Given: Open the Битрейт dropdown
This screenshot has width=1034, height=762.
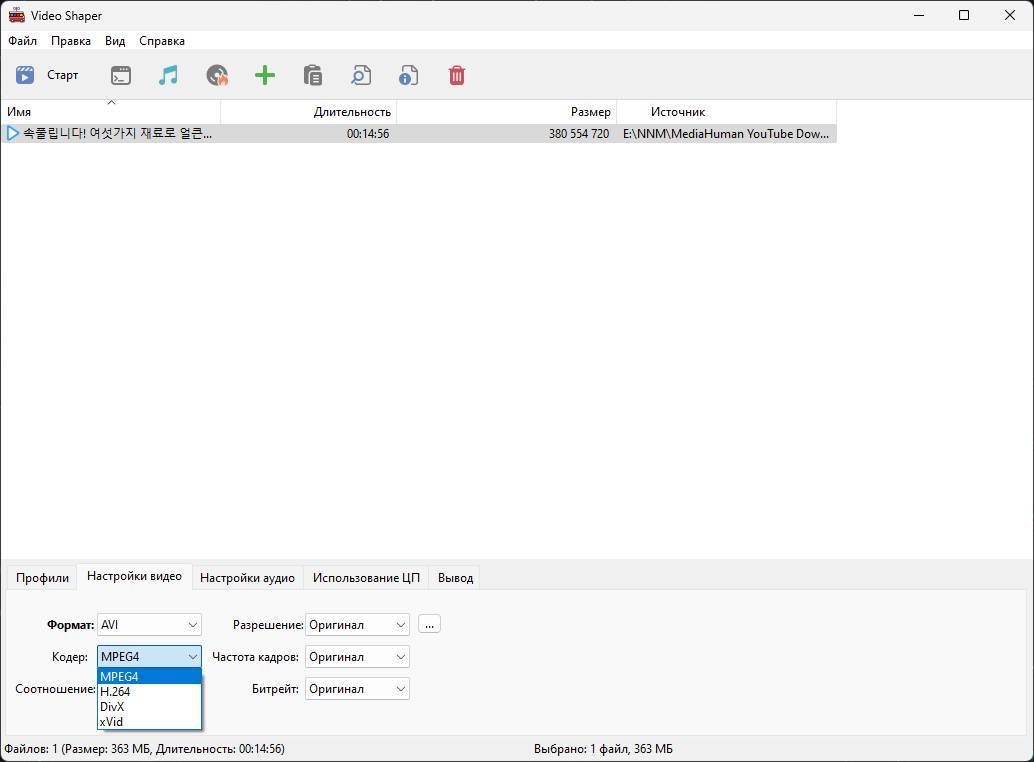Looking at the screenshot, I should pyautogui.click(x=357, y=689).
